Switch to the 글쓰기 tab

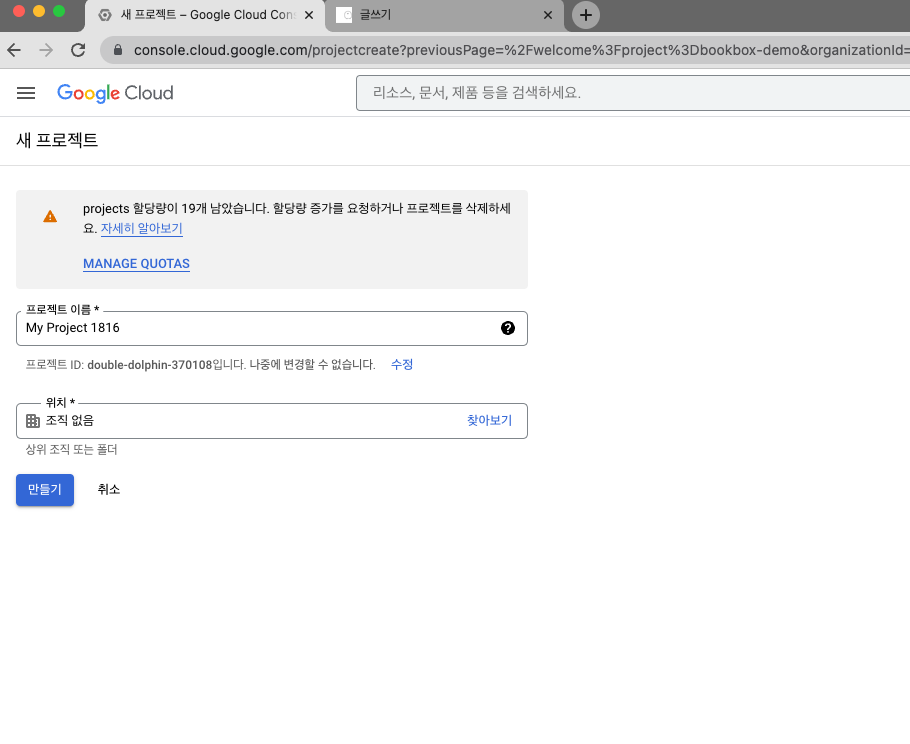pos(444,16)
